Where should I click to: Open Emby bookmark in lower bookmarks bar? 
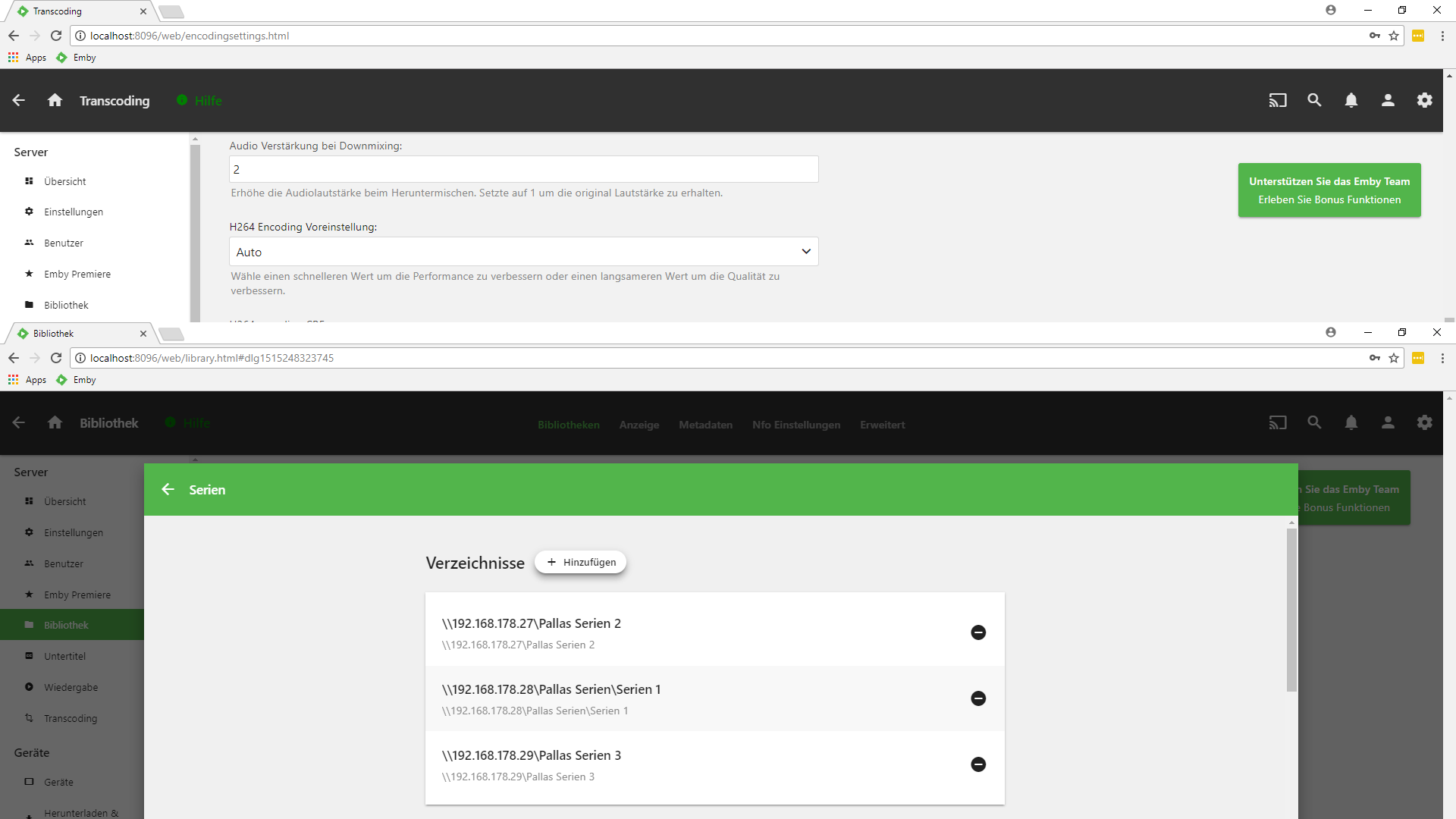pos(77,380)
